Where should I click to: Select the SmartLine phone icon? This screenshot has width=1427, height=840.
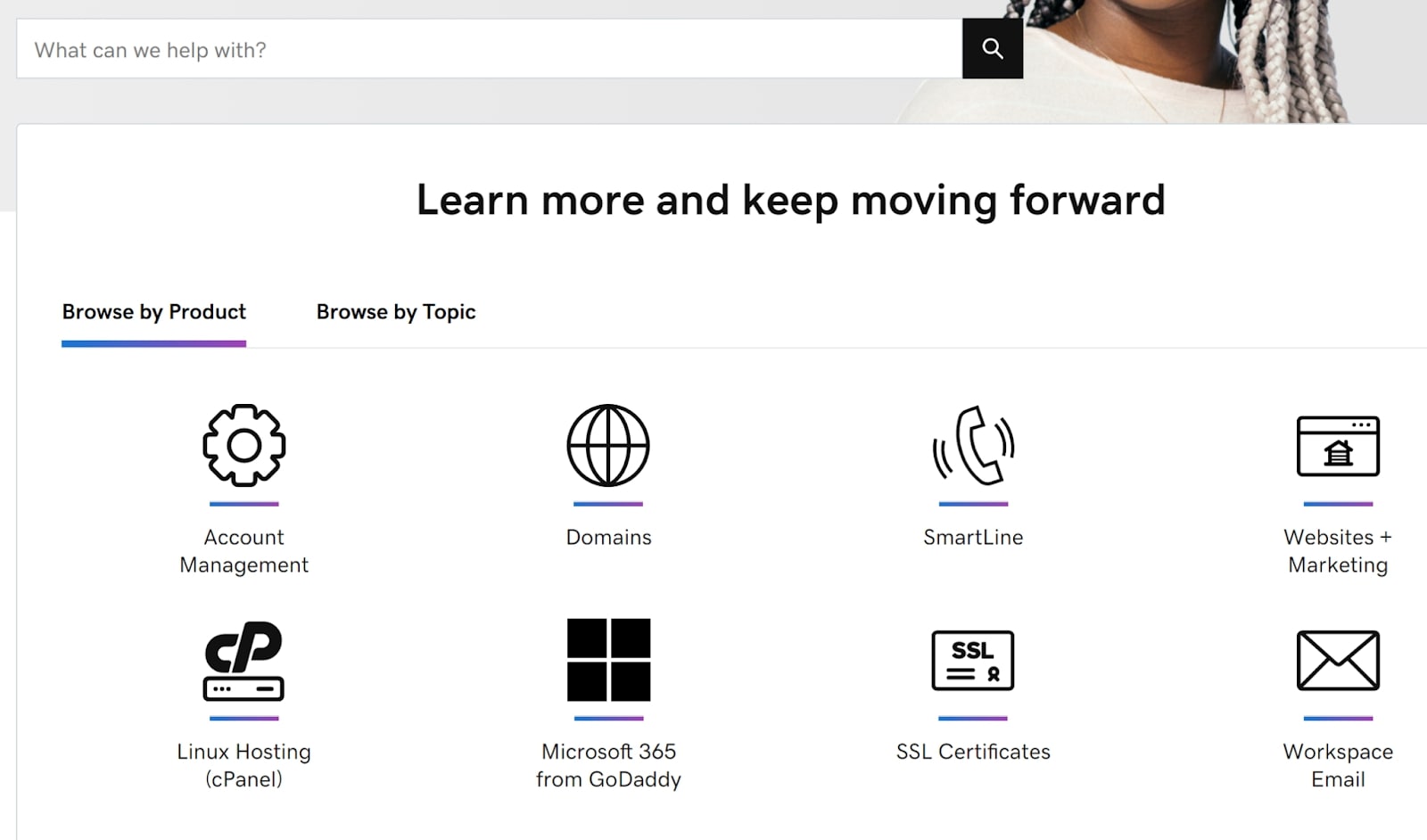click(973, 446)
